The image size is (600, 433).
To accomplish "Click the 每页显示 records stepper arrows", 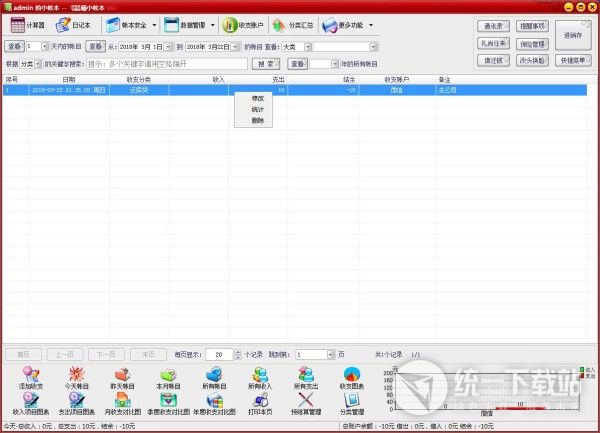I will 238,355.
